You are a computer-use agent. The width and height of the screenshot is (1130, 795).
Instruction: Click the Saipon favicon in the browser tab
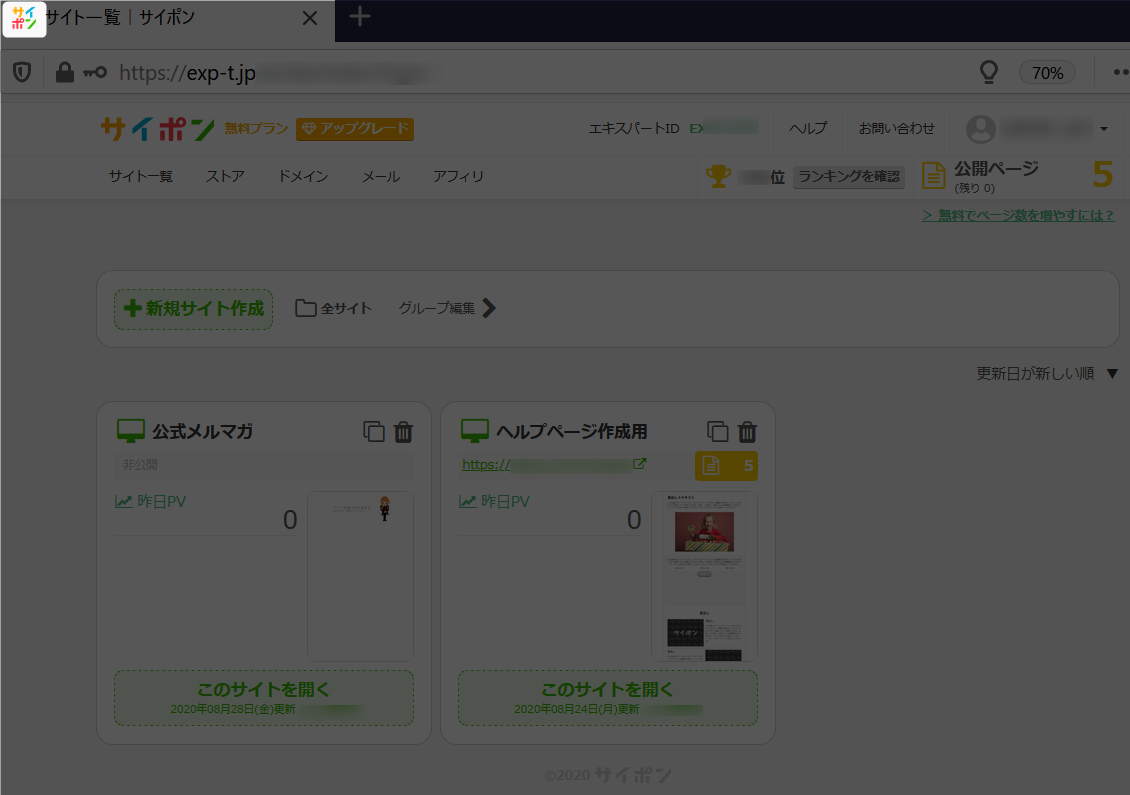pyautogui.click(x=24, y=19)
